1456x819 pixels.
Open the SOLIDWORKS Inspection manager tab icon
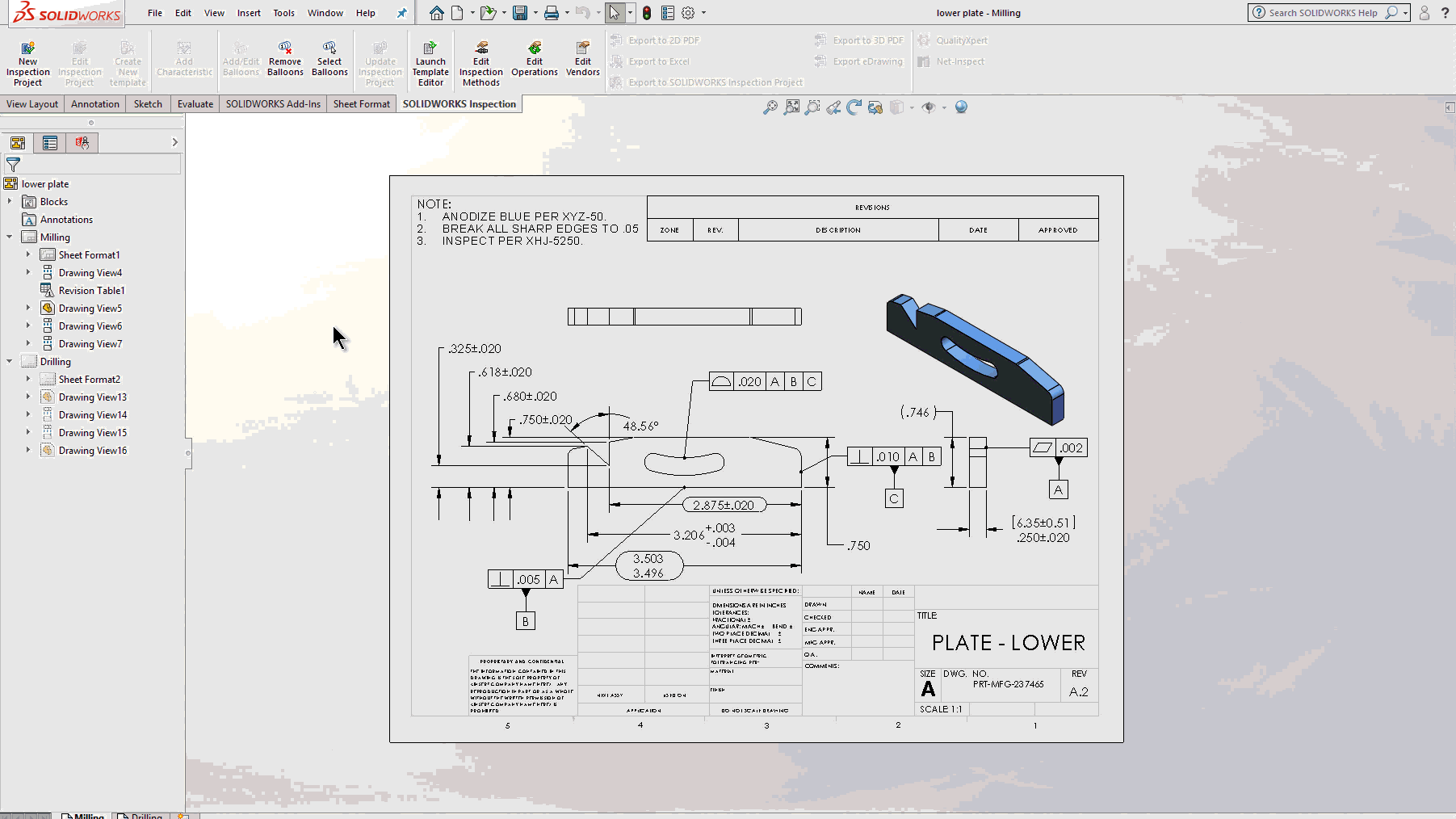coord(82,143)
